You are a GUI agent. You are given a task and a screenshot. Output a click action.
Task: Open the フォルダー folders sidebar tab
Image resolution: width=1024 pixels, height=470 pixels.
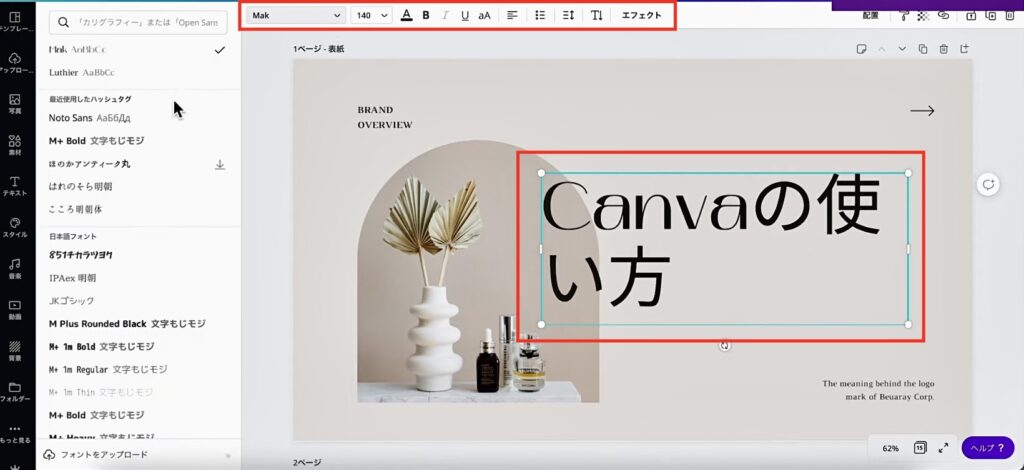[x=14, y=392]
